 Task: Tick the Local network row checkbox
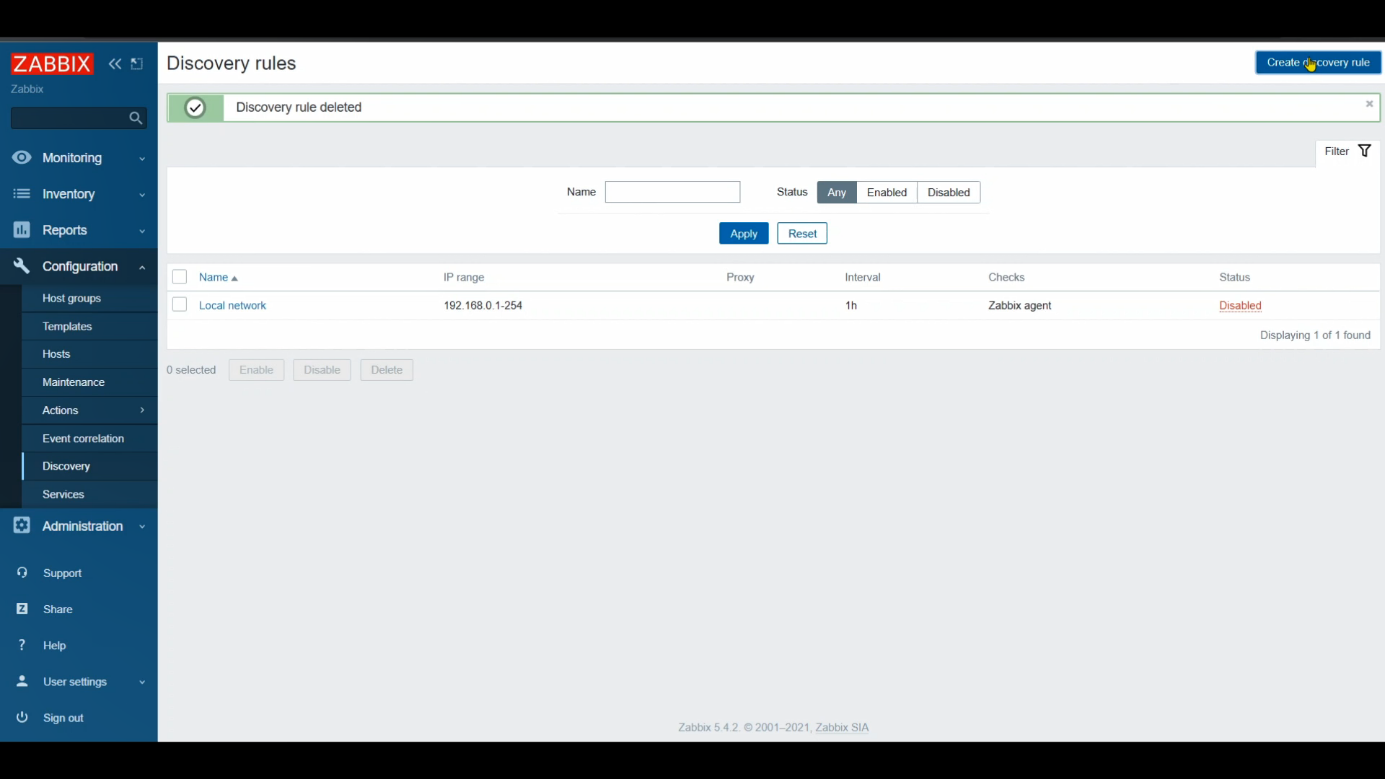[180, 305]
